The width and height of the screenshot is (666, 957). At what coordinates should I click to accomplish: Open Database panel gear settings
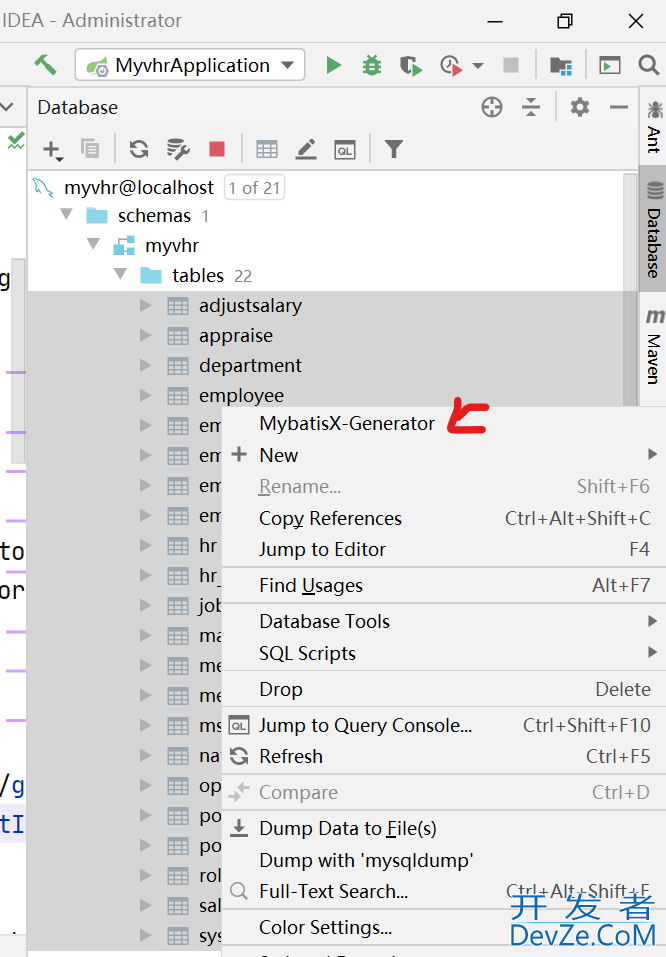pyautogui.click(x=579, y=107)
